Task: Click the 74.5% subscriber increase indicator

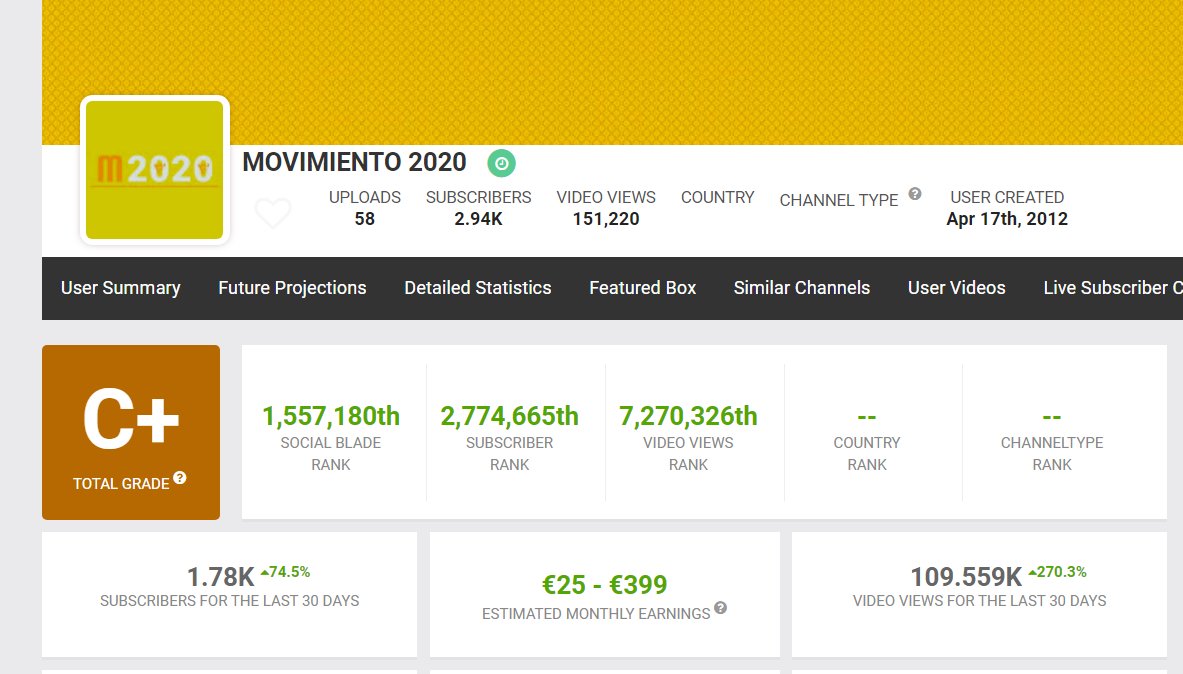Action: [285, 572]
